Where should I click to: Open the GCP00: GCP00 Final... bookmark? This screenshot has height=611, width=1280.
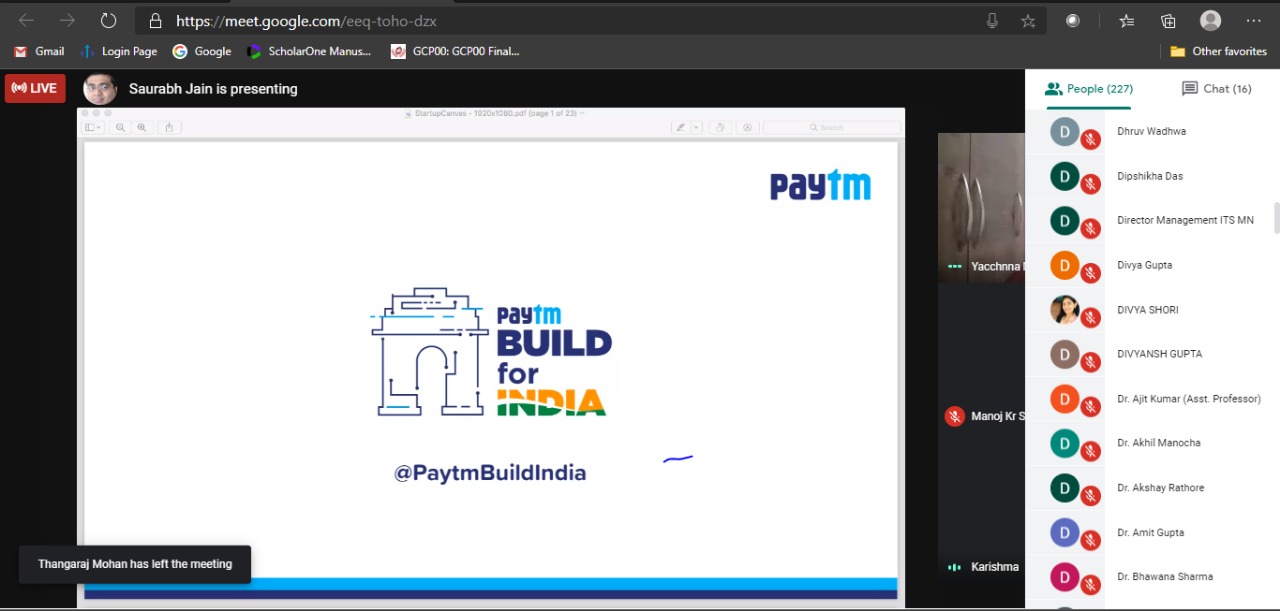pyautogui.click(x=455, y=51)
